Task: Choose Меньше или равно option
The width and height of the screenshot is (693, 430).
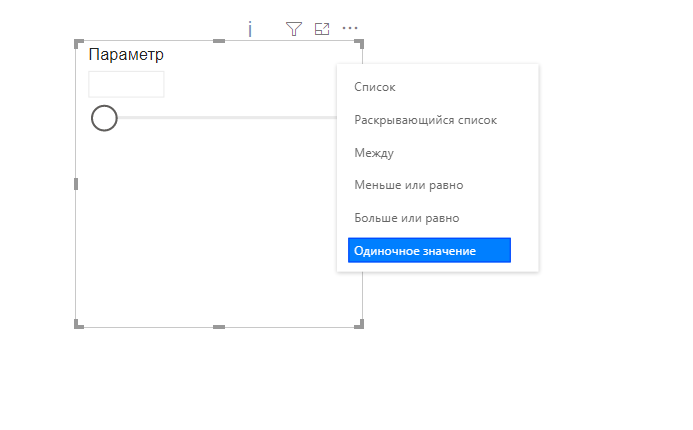Action: coord(409,185)
